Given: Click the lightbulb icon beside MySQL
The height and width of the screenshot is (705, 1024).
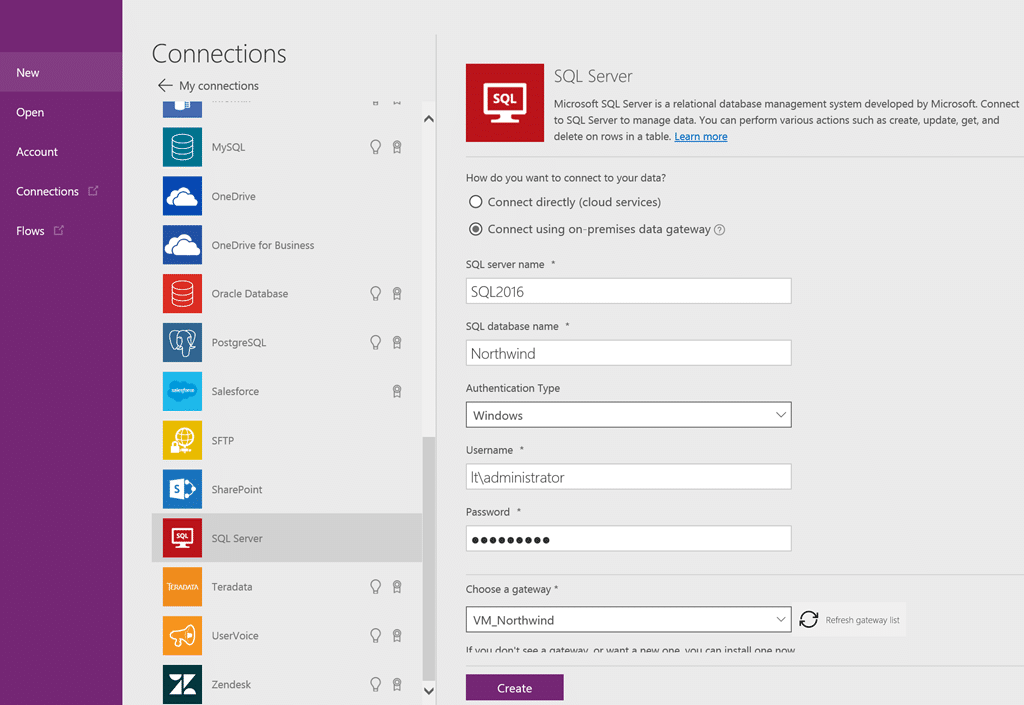Looking at the screenshot, I should pyautogui.click(x=376, y=147).
